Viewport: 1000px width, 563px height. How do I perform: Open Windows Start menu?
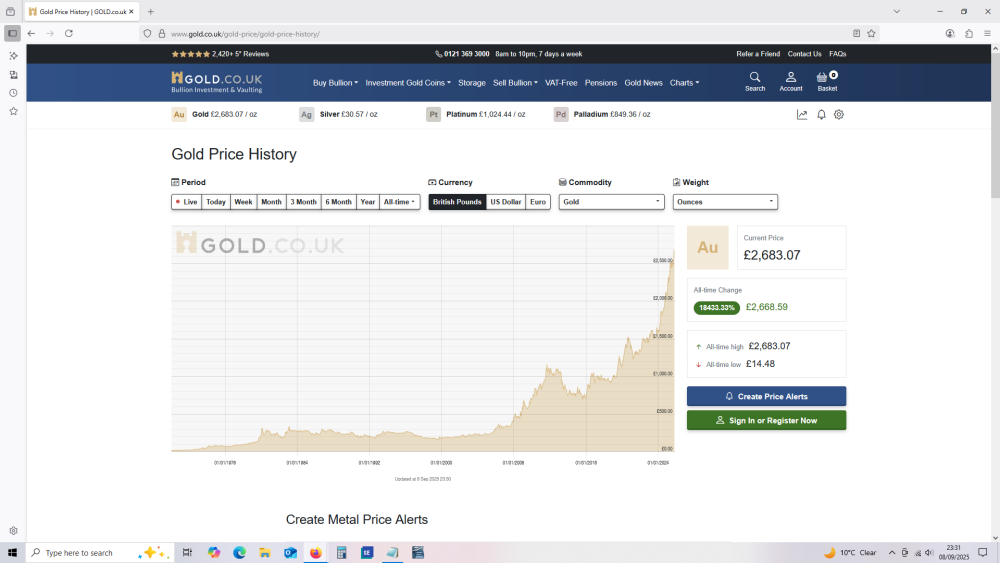(x=12, y=553)
